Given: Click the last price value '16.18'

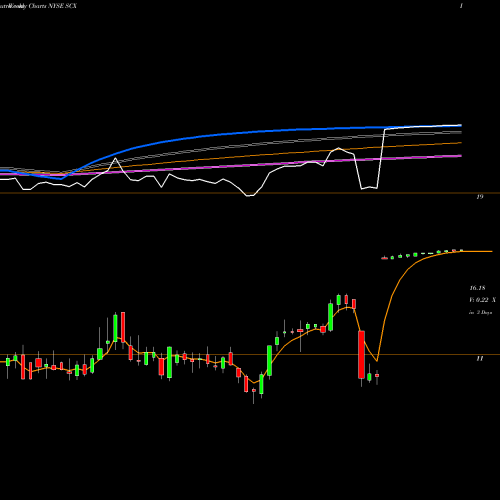Looking at the screenshot, I should (477, 288).
